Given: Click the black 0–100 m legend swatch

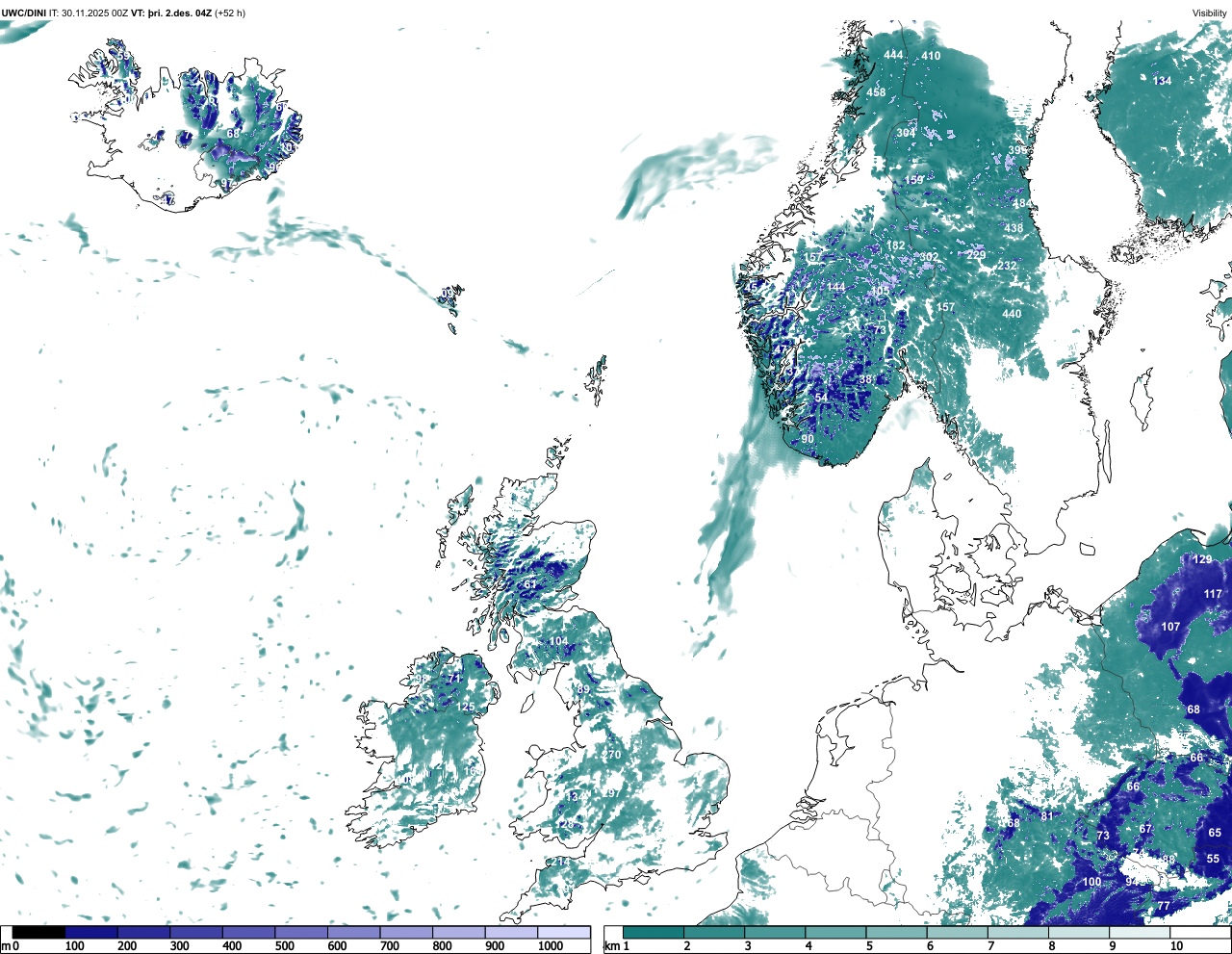Looking at the screenshot, I should point(39,933).
